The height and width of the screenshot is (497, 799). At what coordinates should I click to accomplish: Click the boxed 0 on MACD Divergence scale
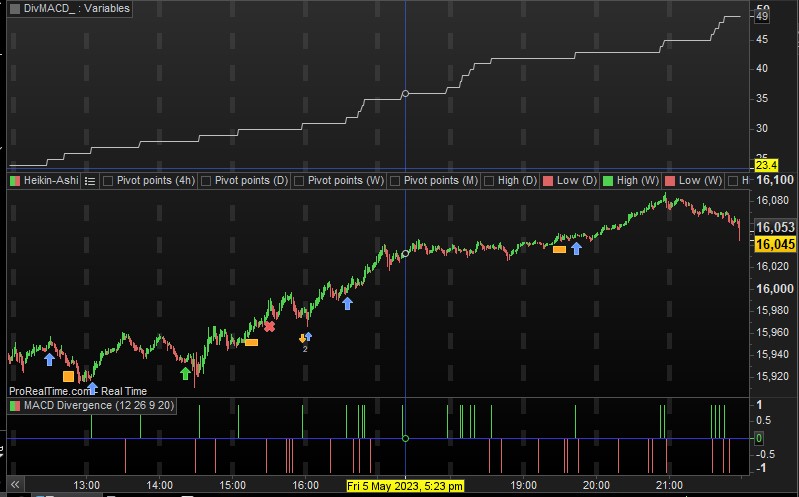tap(759, 438)
